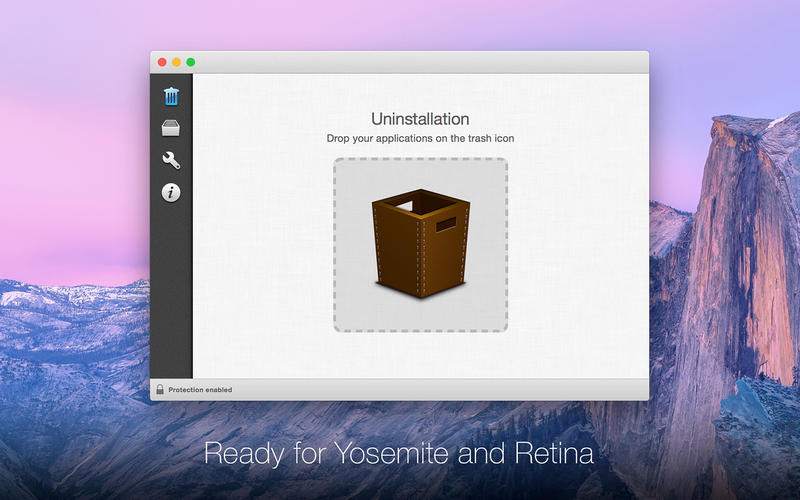Close the window with the red button
Image resolution: width=800 pixels, height=500 pixels.
pos(162,62)
